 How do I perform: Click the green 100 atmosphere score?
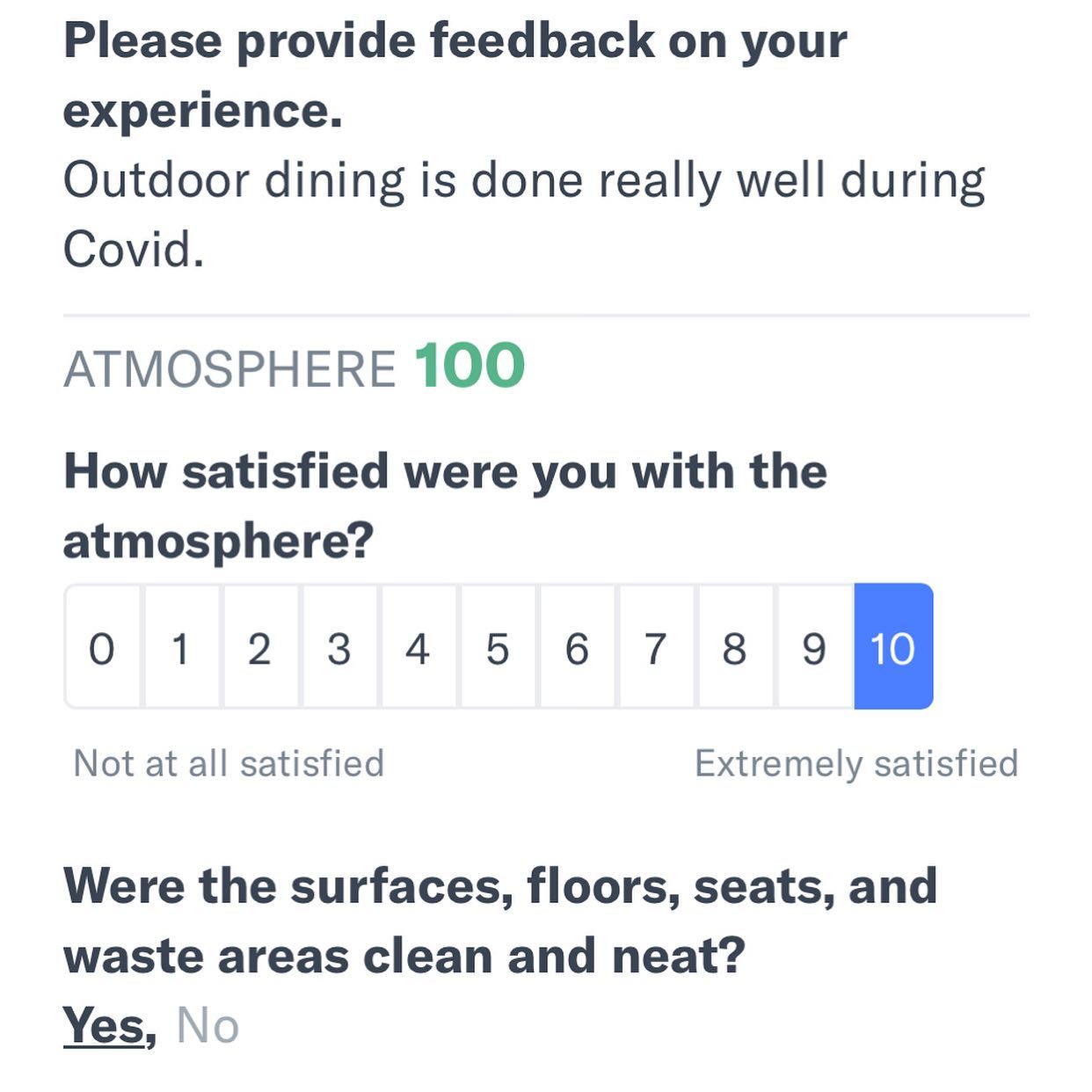[470, 366]
